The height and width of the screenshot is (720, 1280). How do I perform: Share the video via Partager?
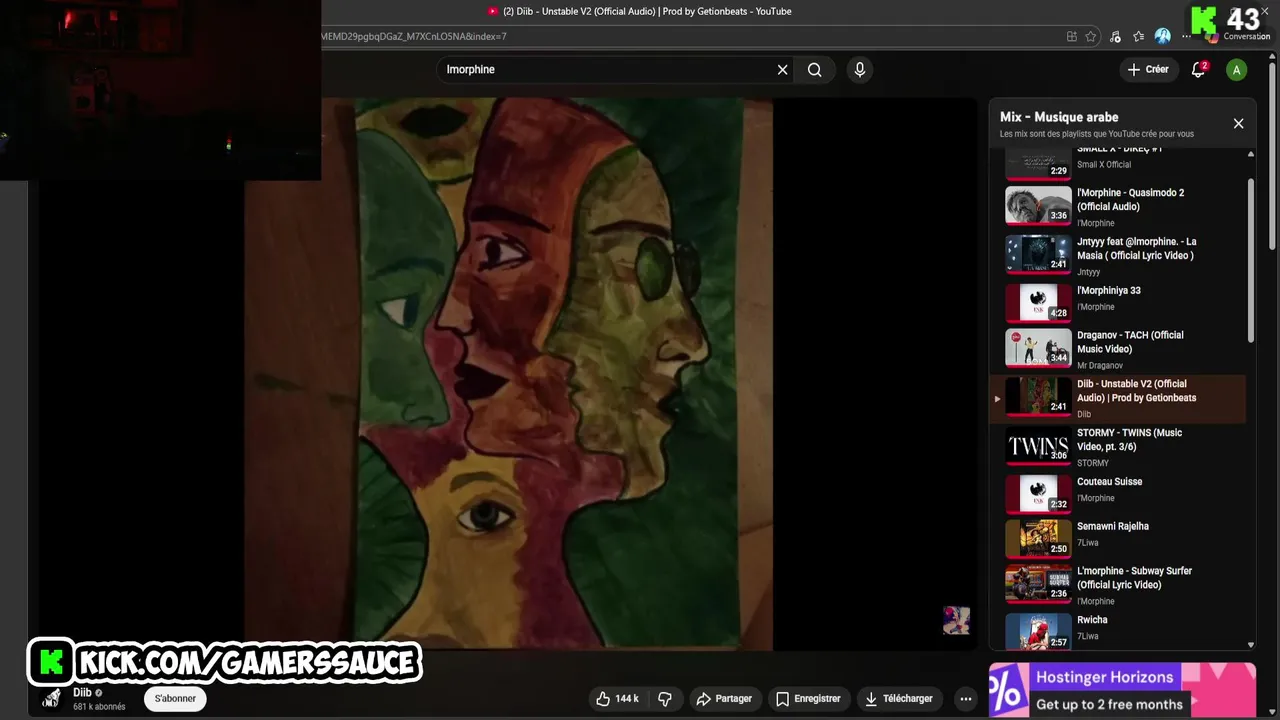(724, 699)
